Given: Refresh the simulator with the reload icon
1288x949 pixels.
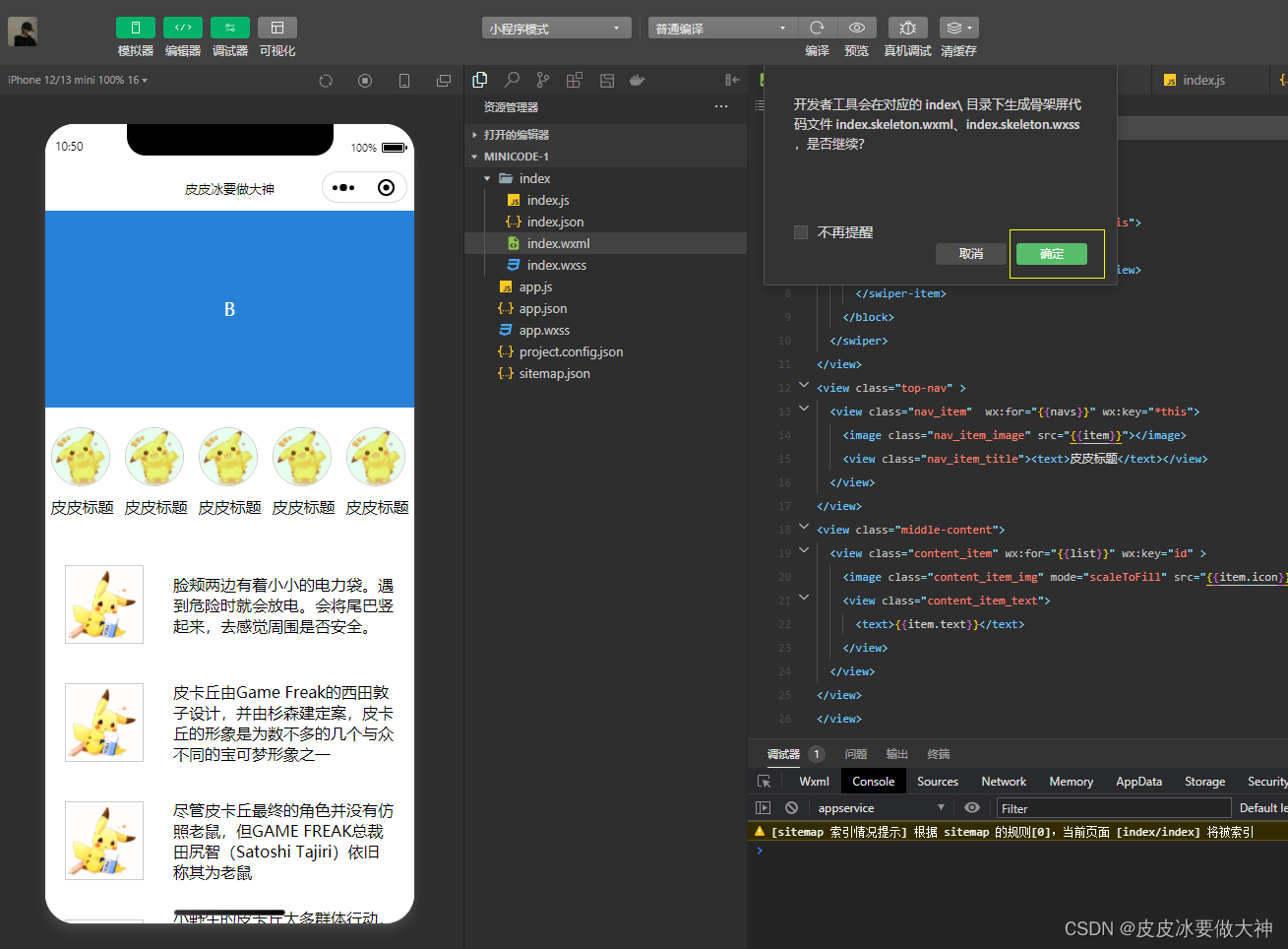Looking at the screenshot, I should 326,81.
